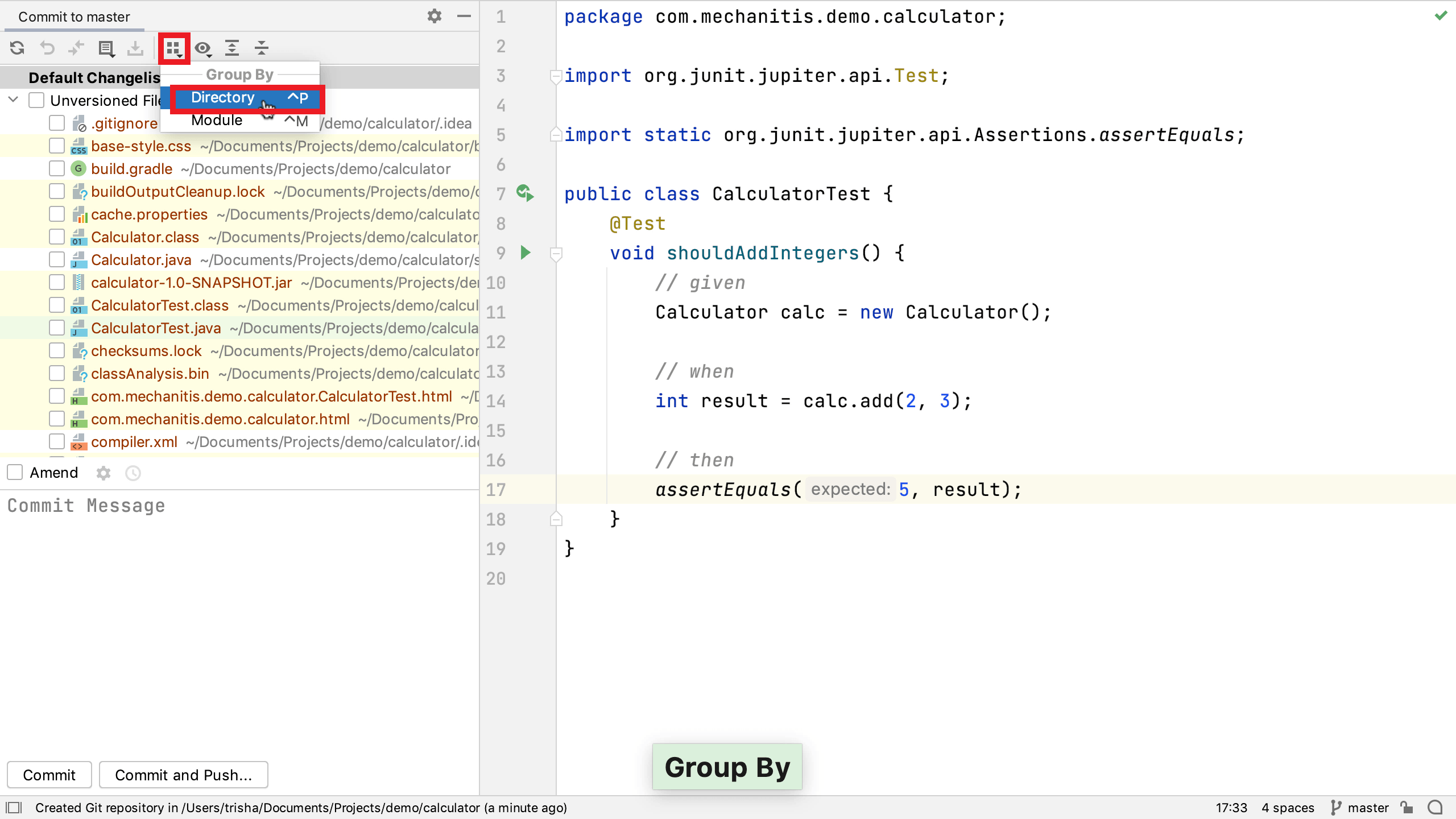Screen dimensions: 1456x819
Task: Click Commit and Push button
Action: (x=183, y=774)
